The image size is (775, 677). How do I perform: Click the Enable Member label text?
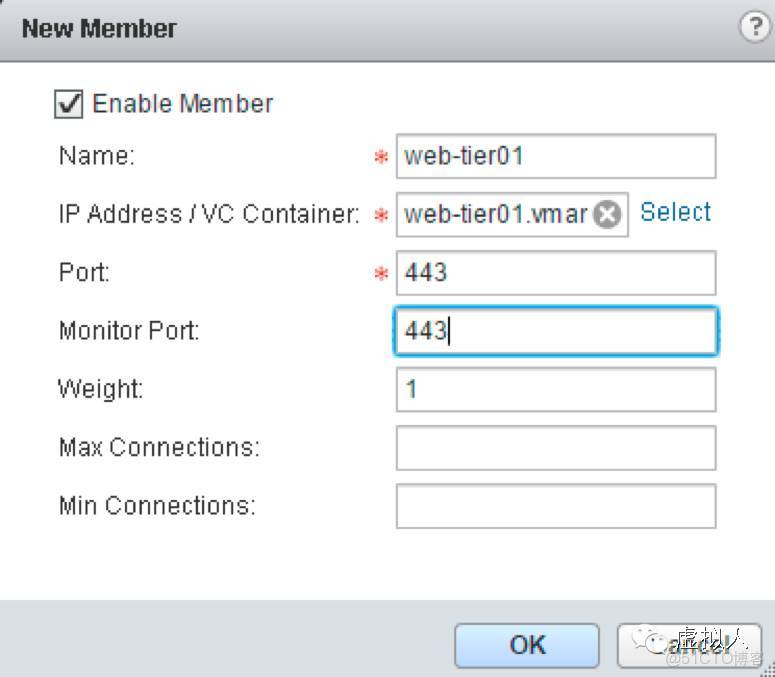(182, 104)
